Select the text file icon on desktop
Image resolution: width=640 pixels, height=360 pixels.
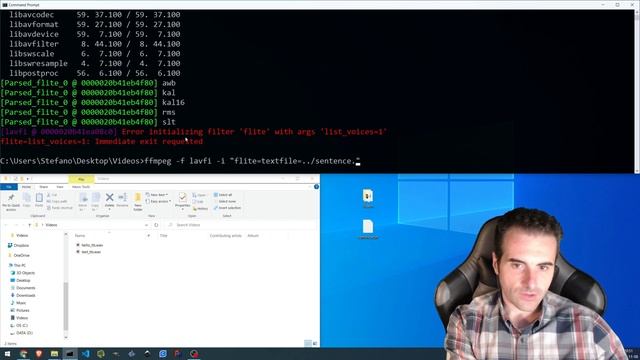click(368, 229)
